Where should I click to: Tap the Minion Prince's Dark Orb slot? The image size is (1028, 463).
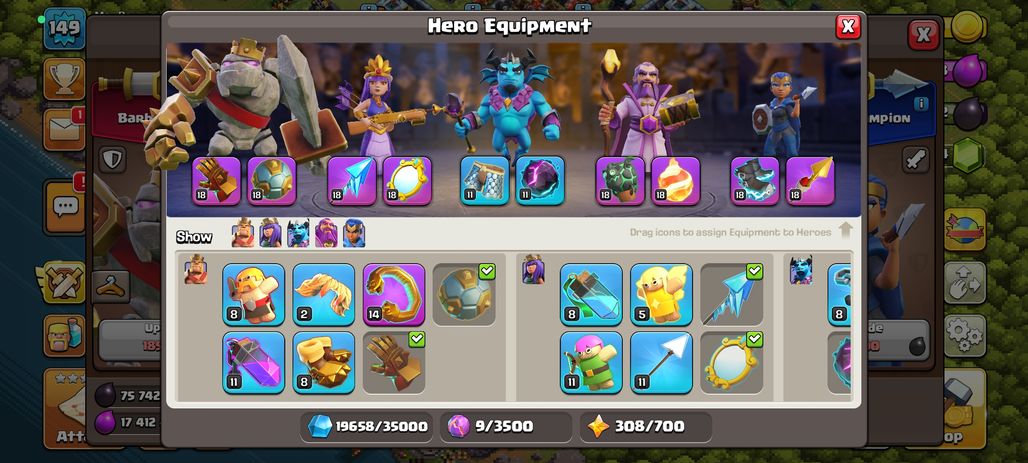tap(540, 181)
